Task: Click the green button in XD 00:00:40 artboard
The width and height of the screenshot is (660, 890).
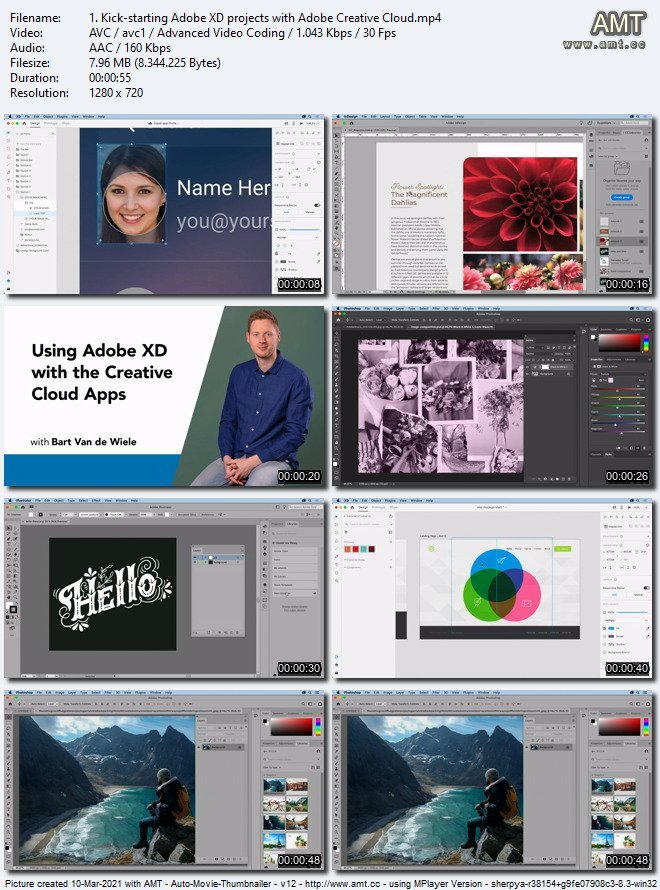Action: click(562, 549)
